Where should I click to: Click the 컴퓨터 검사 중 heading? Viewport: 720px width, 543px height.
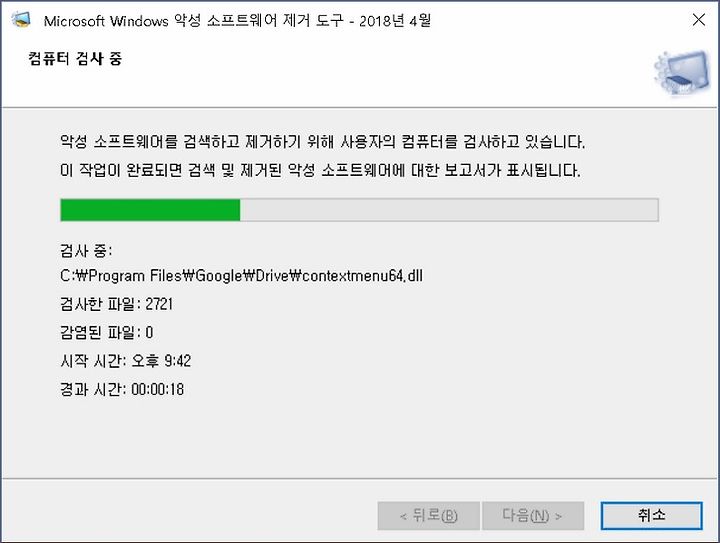(75, 59)
